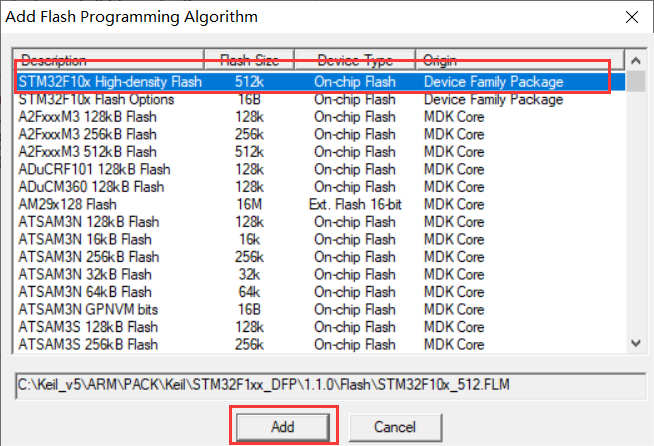Close the Add Flash Programming Algorithm dialog
654x446 pixels.
(632, 17)
